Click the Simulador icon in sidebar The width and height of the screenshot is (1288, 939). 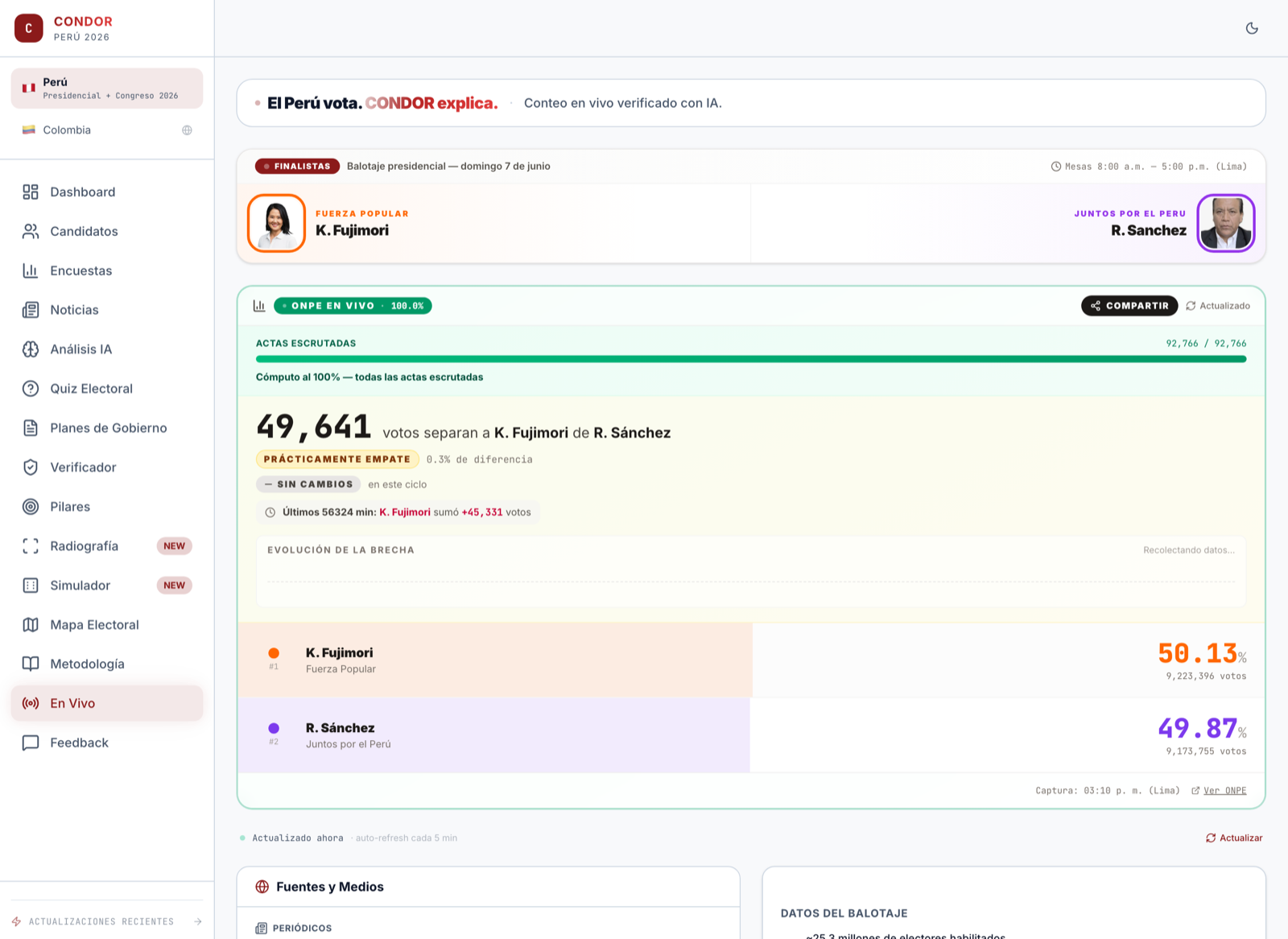[x=31, y=585]
